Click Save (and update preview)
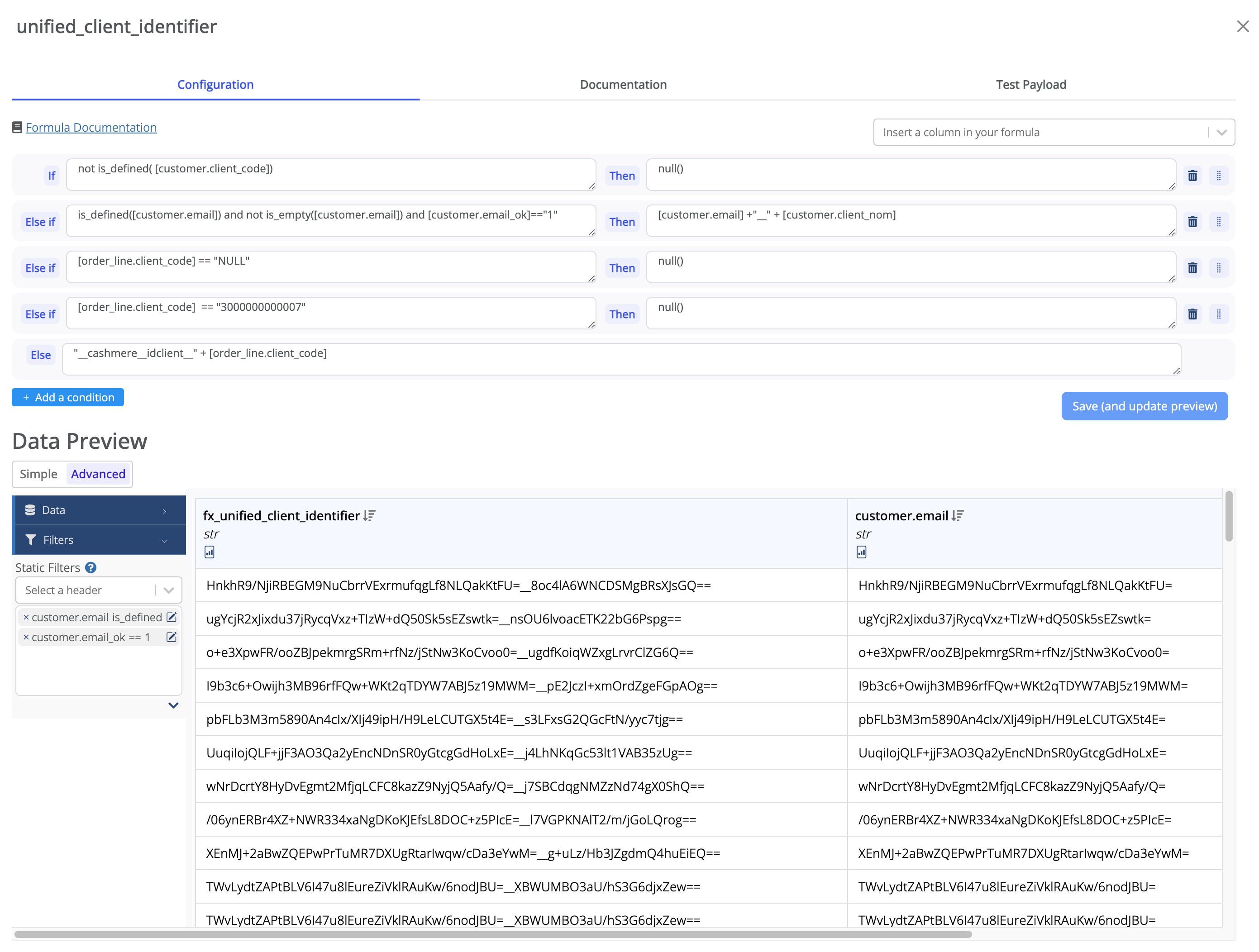The width and height of the screenshot is (1259, 952). (x=1144, y=406)
